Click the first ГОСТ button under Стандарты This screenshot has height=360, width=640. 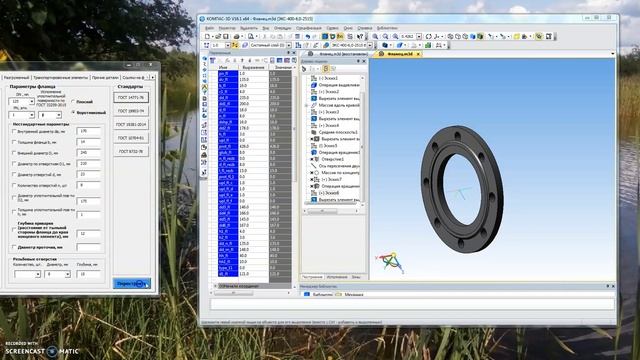(x=131, y=97)
